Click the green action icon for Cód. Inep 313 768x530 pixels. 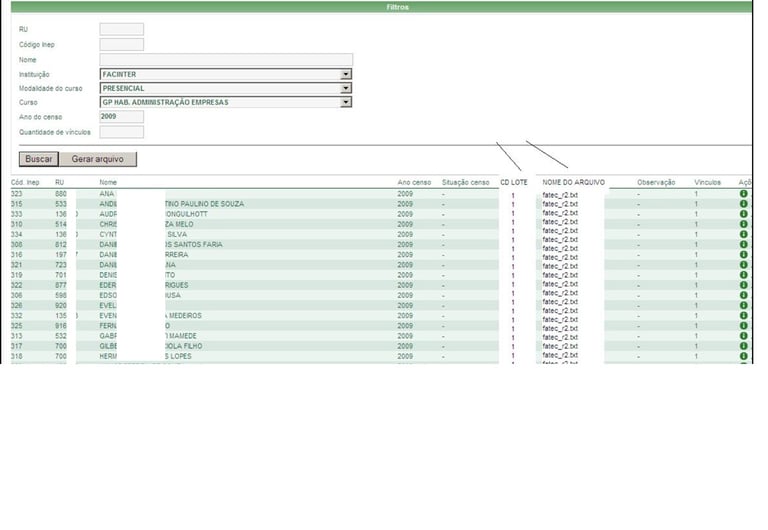744,336
